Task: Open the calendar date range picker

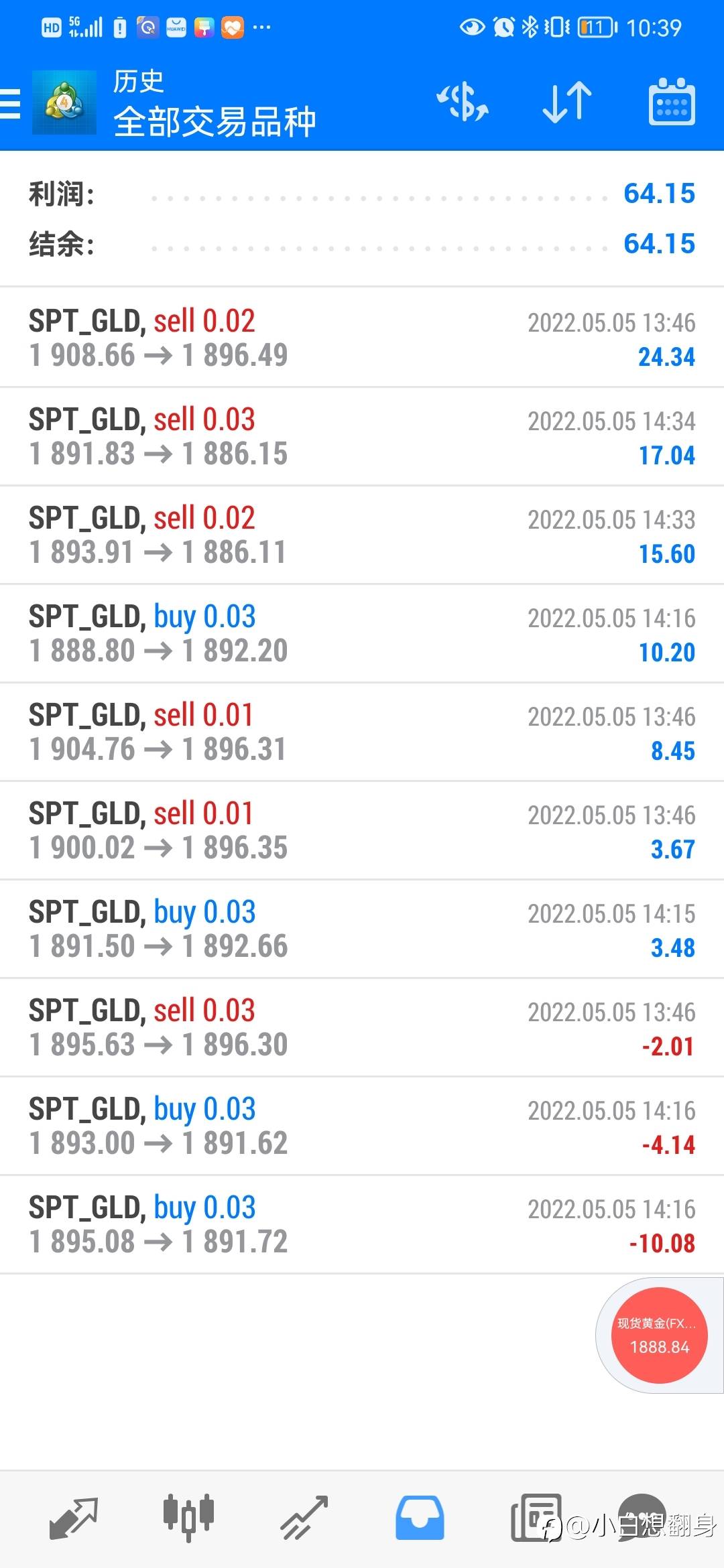Action: point(672,102)
